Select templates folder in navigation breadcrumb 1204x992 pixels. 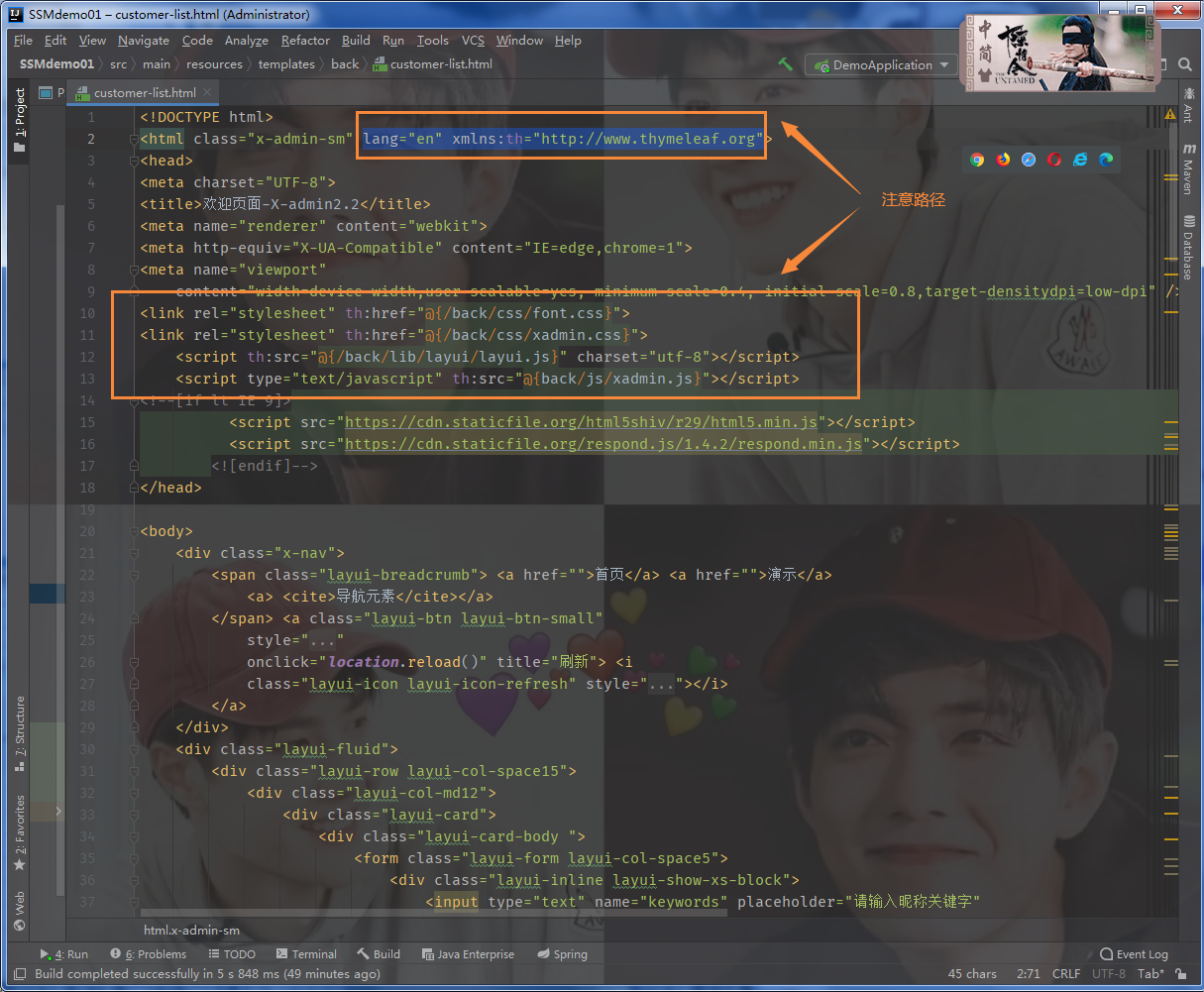(x=286, y=64)
